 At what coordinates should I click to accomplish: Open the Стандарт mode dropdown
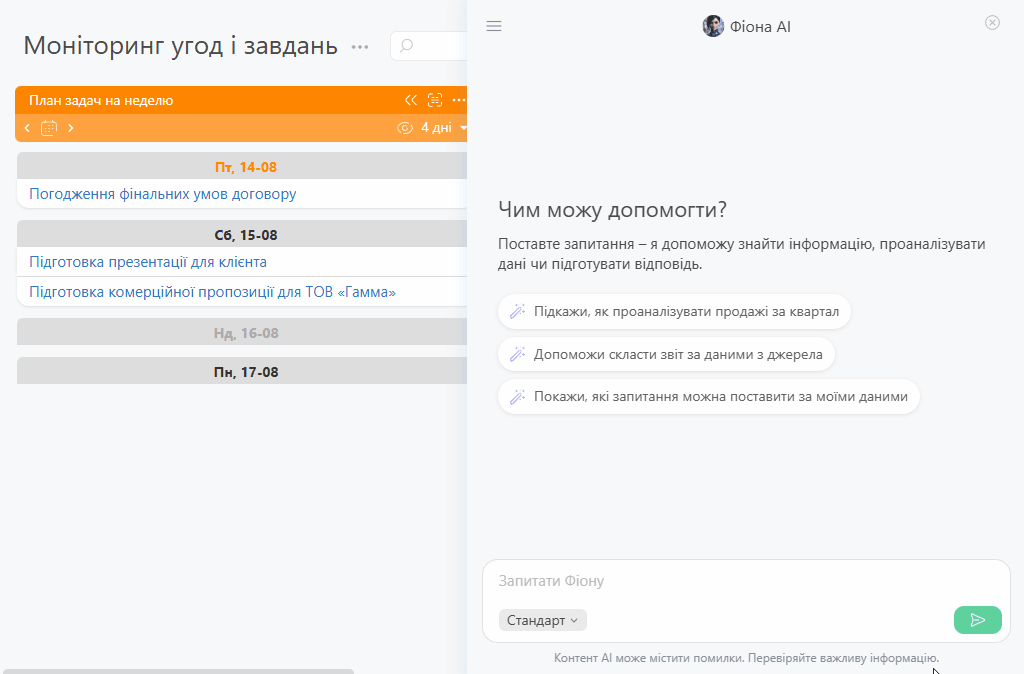click(543, 620)
